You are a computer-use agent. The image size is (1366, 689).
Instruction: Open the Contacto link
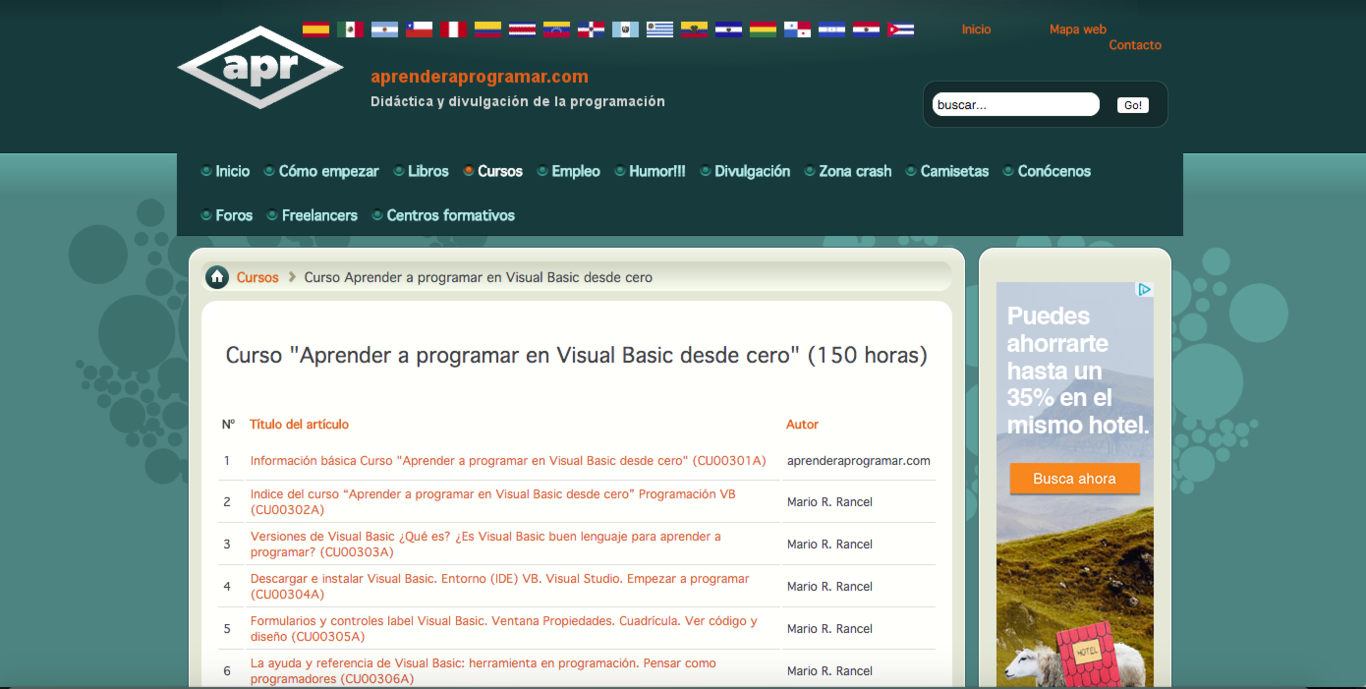[1135, 45]
